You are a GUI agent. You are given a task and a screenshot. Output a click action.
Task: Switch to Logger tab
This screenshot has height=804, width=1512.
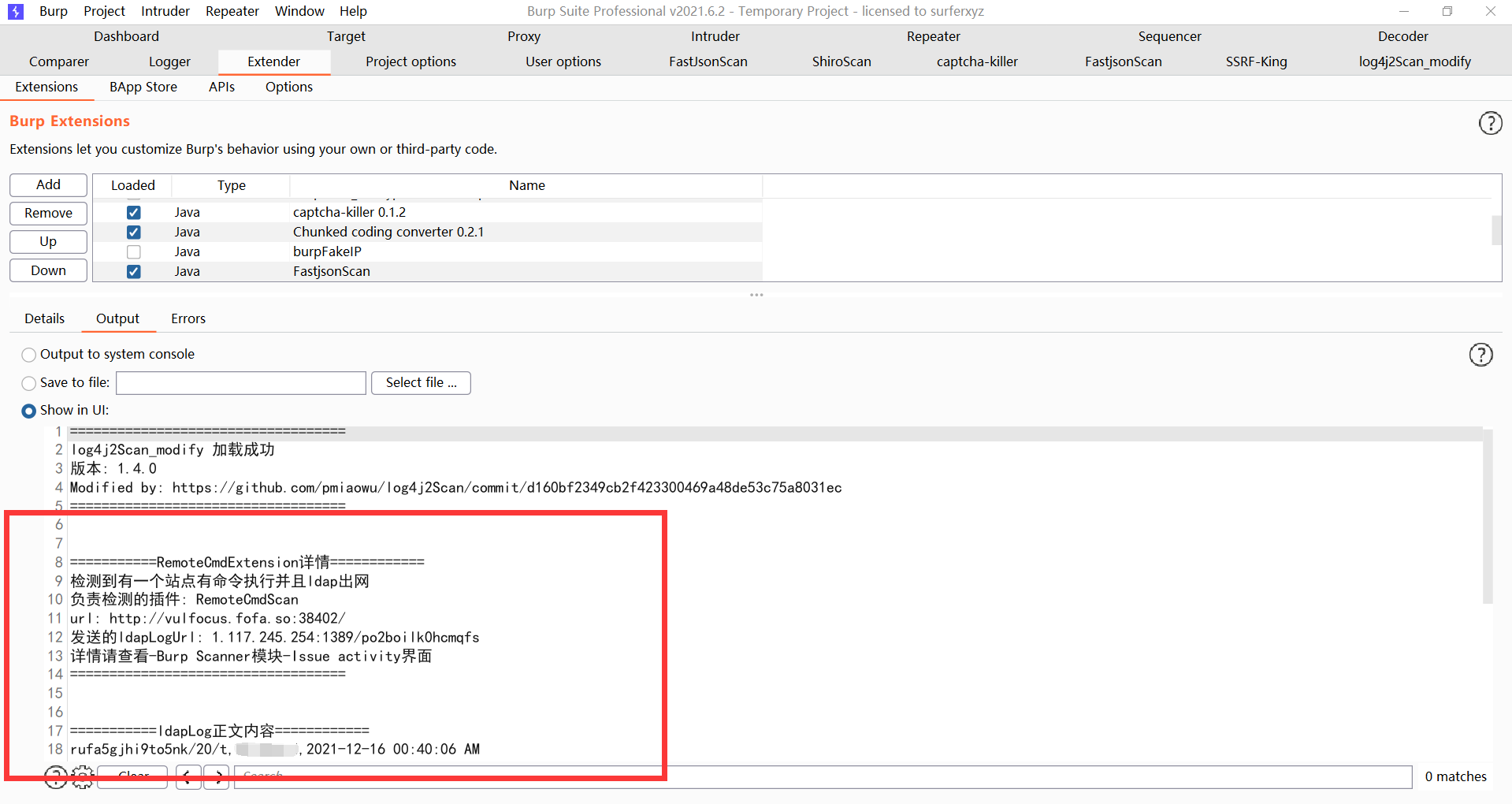tap(169, 61)
